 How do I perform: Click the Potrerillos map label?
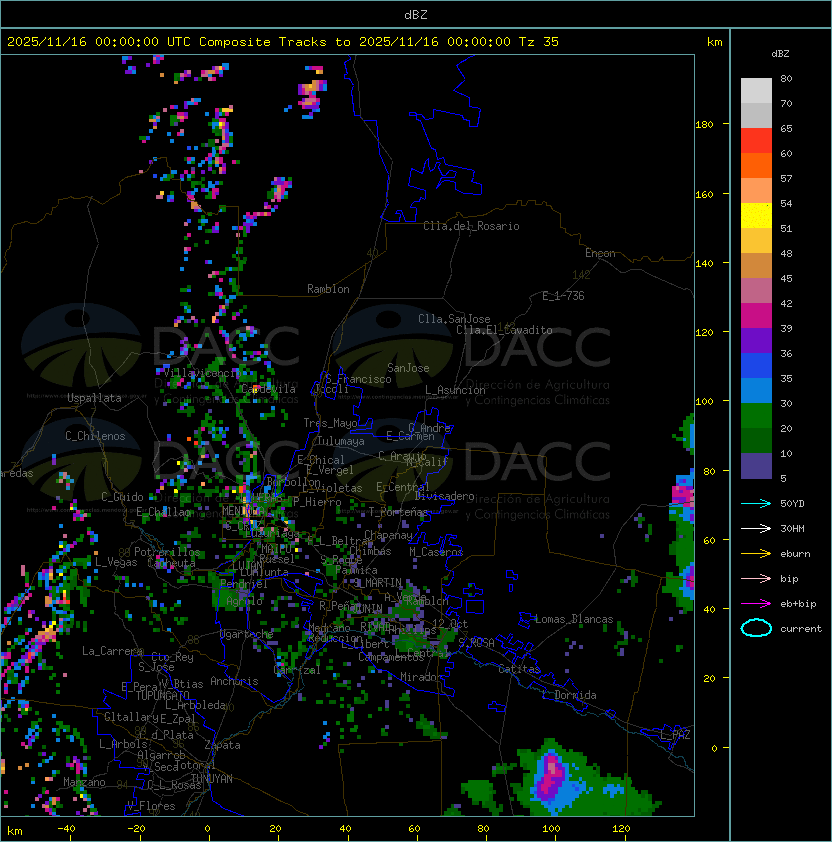(167, 552)
